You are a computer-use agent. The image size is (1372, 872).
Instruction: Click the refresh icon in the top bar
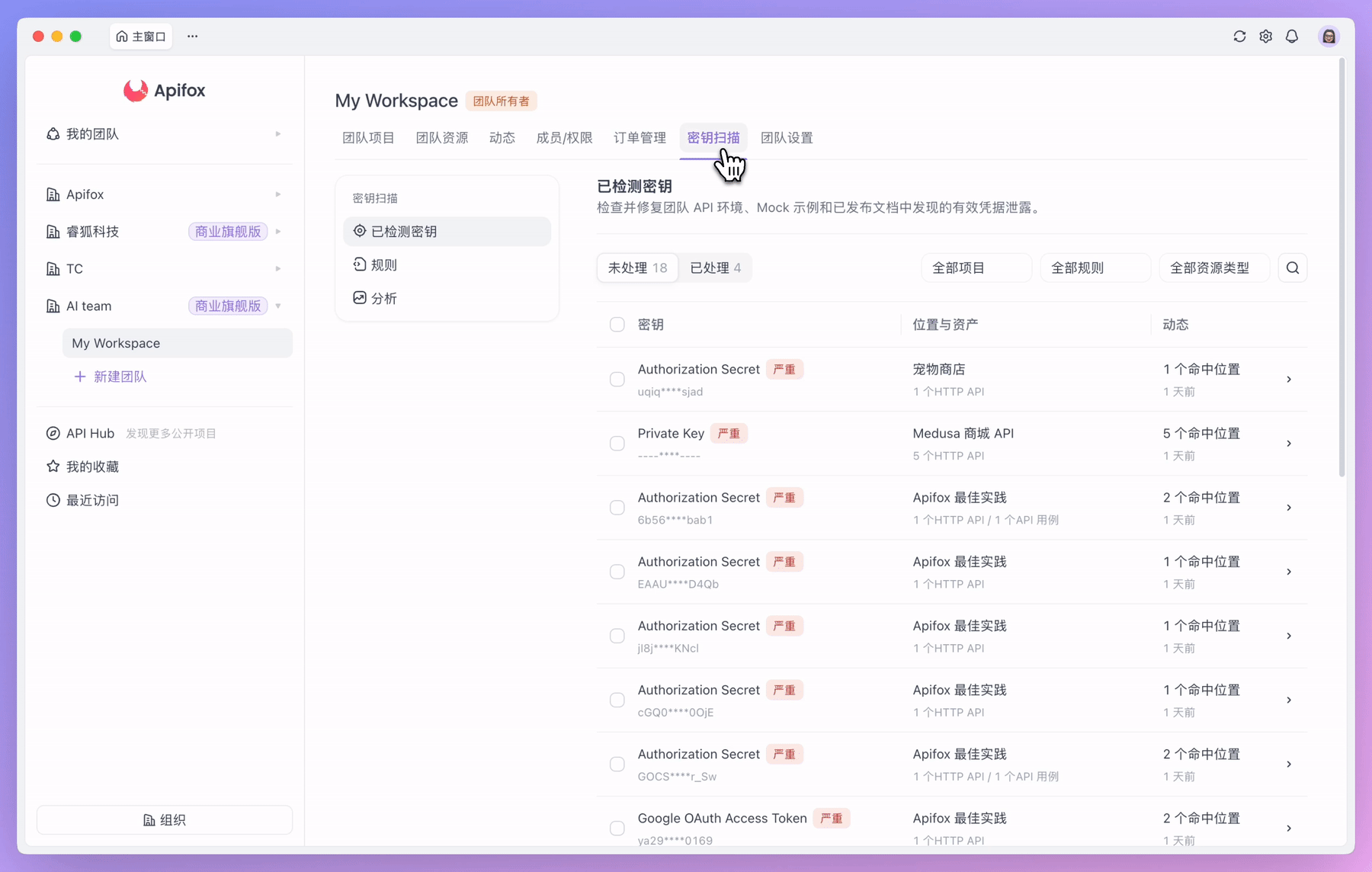pos(1239,37)
